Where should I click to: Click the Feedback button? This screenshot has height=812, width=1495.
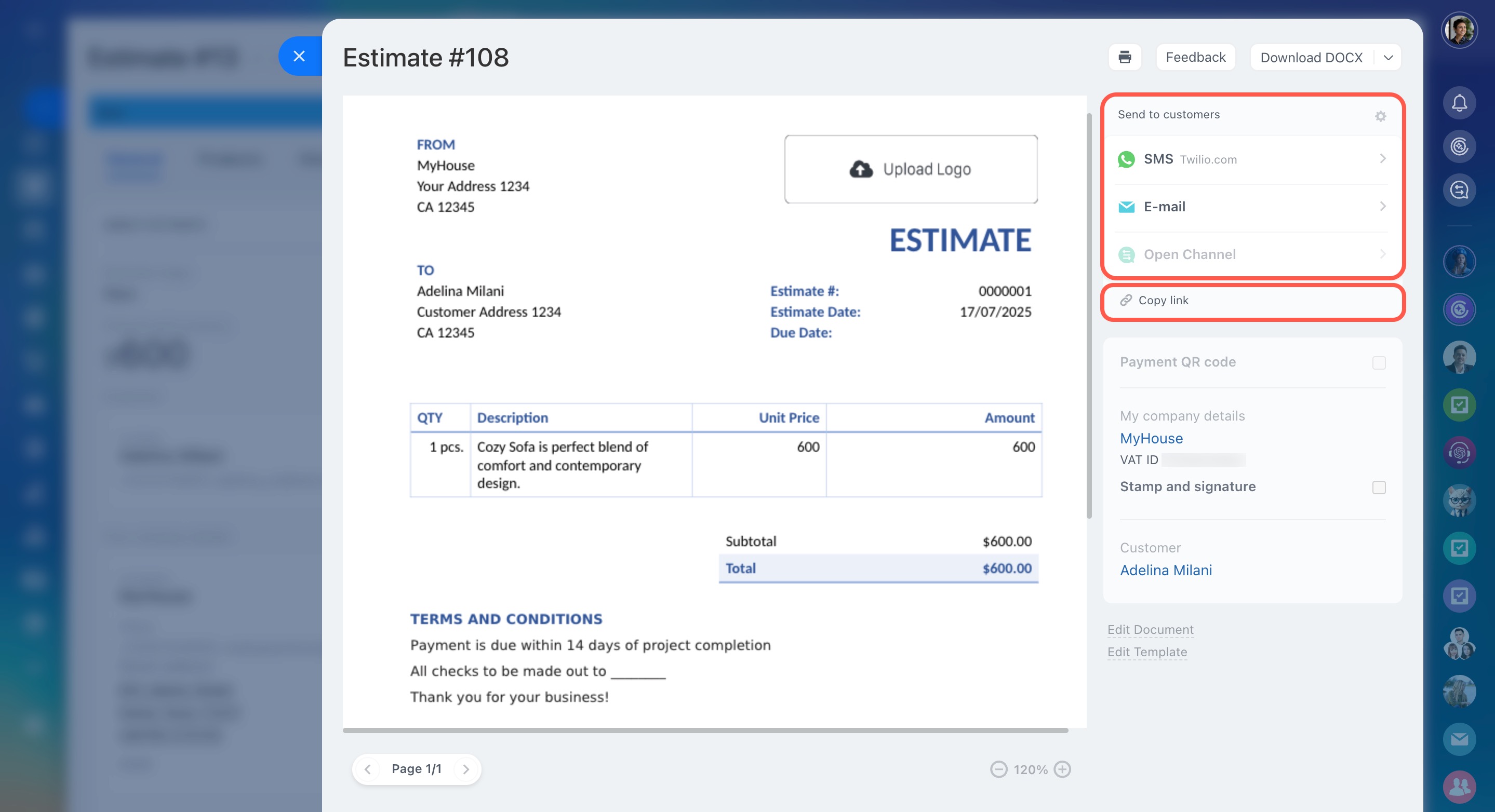tap(1195, 58)
